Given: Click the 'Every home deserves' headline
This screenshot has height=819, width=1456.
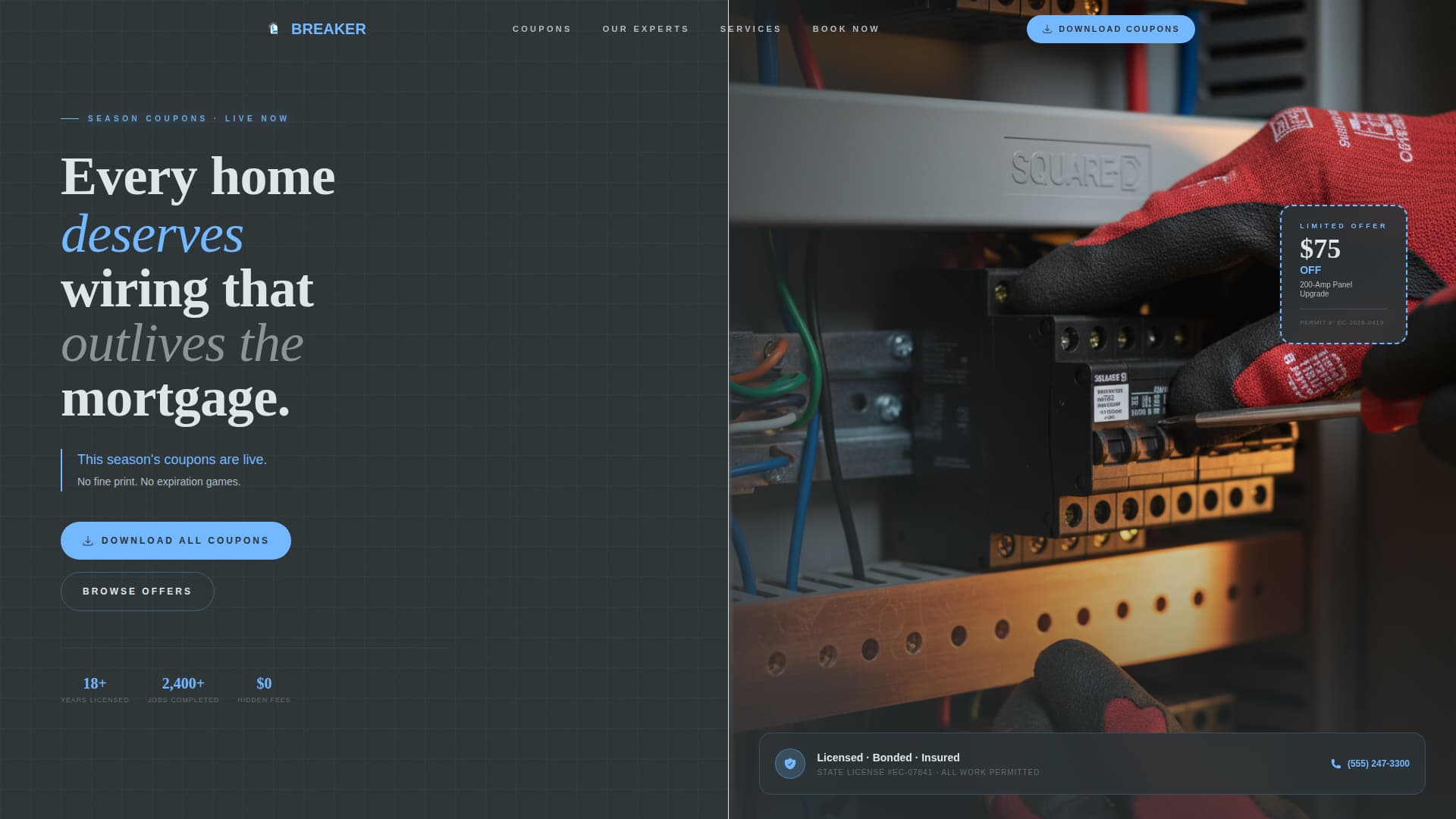Looking at the screenshot, I should (198, 205).
